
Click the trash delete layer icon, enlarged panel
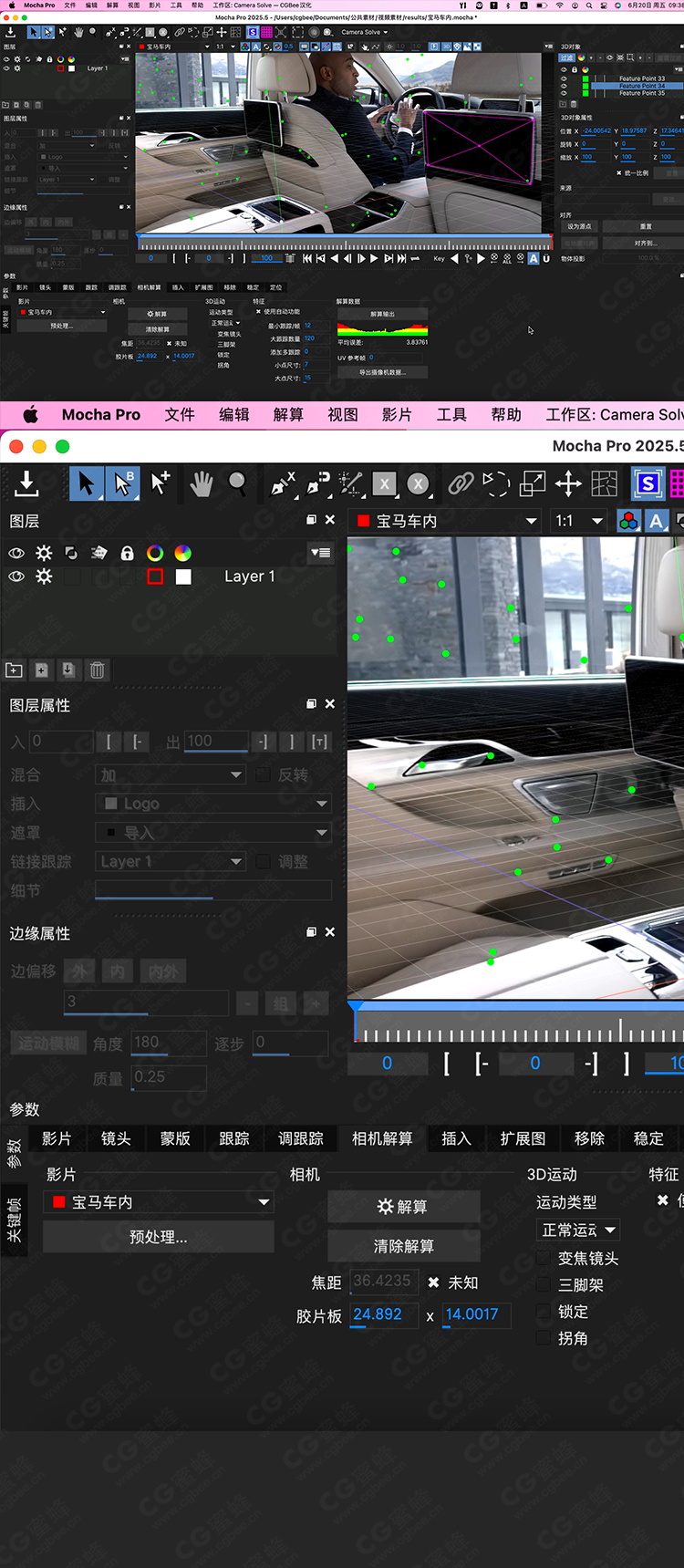click(x=97, y=670)
